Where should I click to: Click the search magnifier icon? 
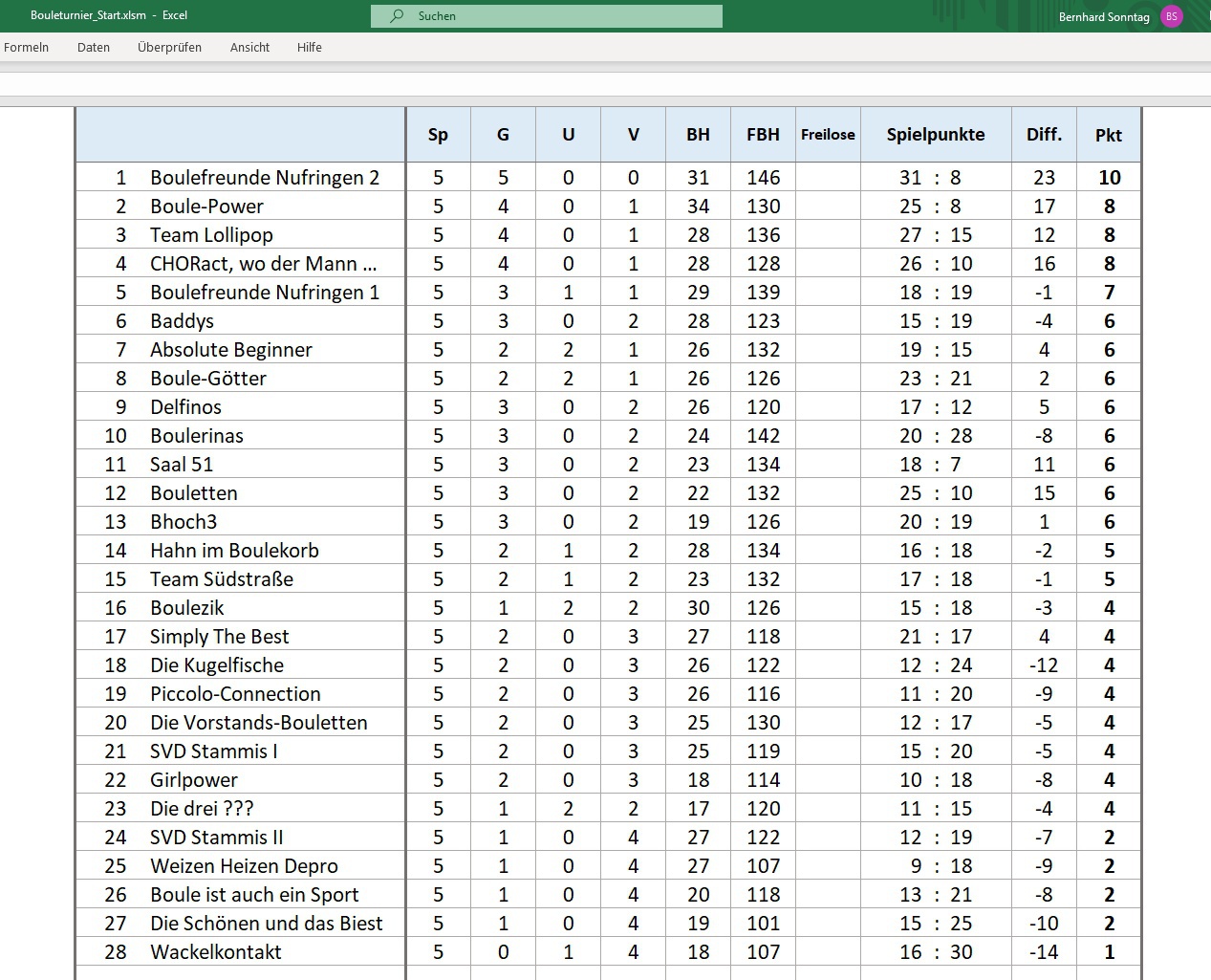(x=397, y=16)
